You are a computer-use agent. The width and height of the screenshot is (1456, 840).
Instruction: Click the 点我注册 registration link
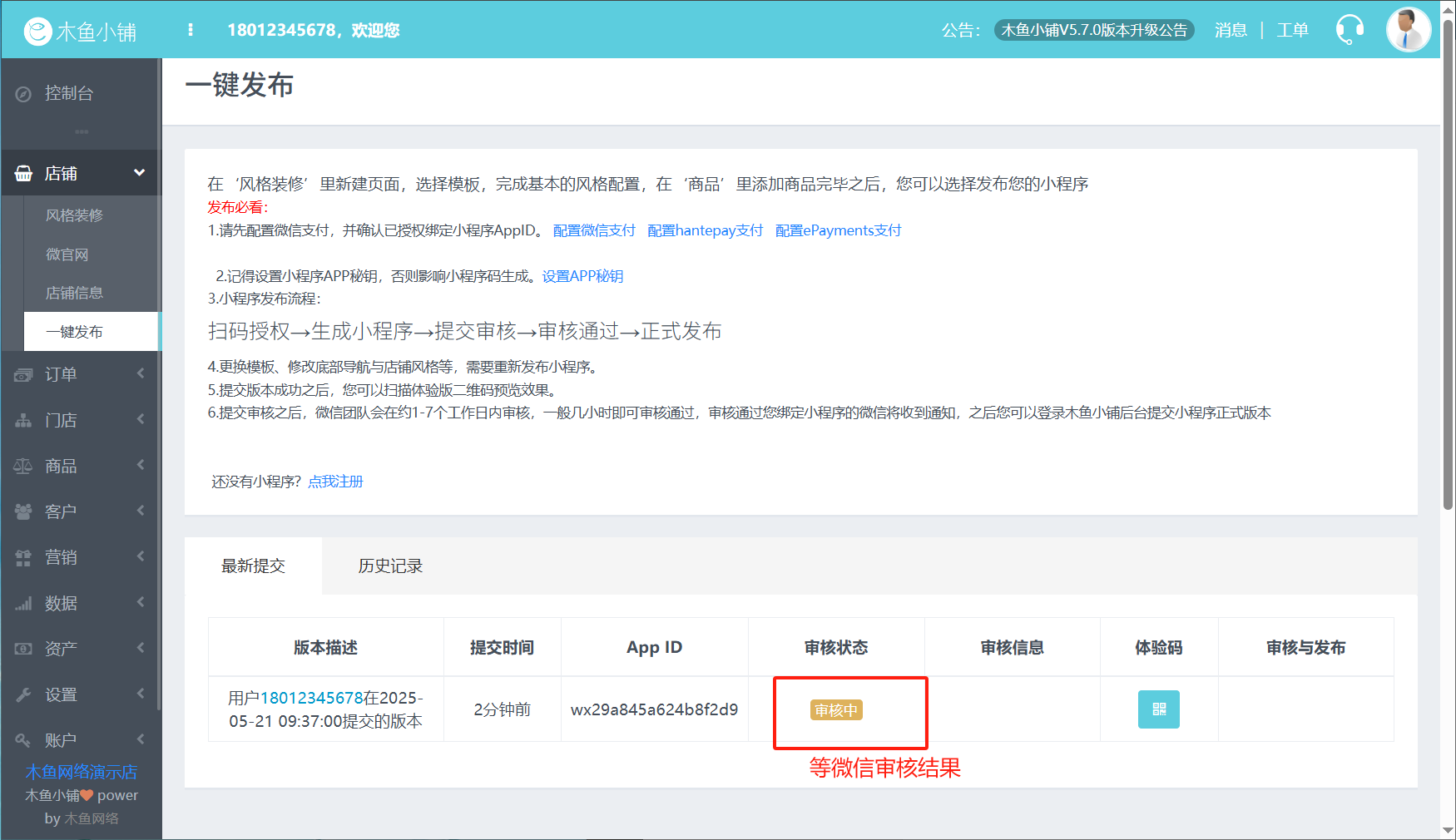(x=335, y=482)
